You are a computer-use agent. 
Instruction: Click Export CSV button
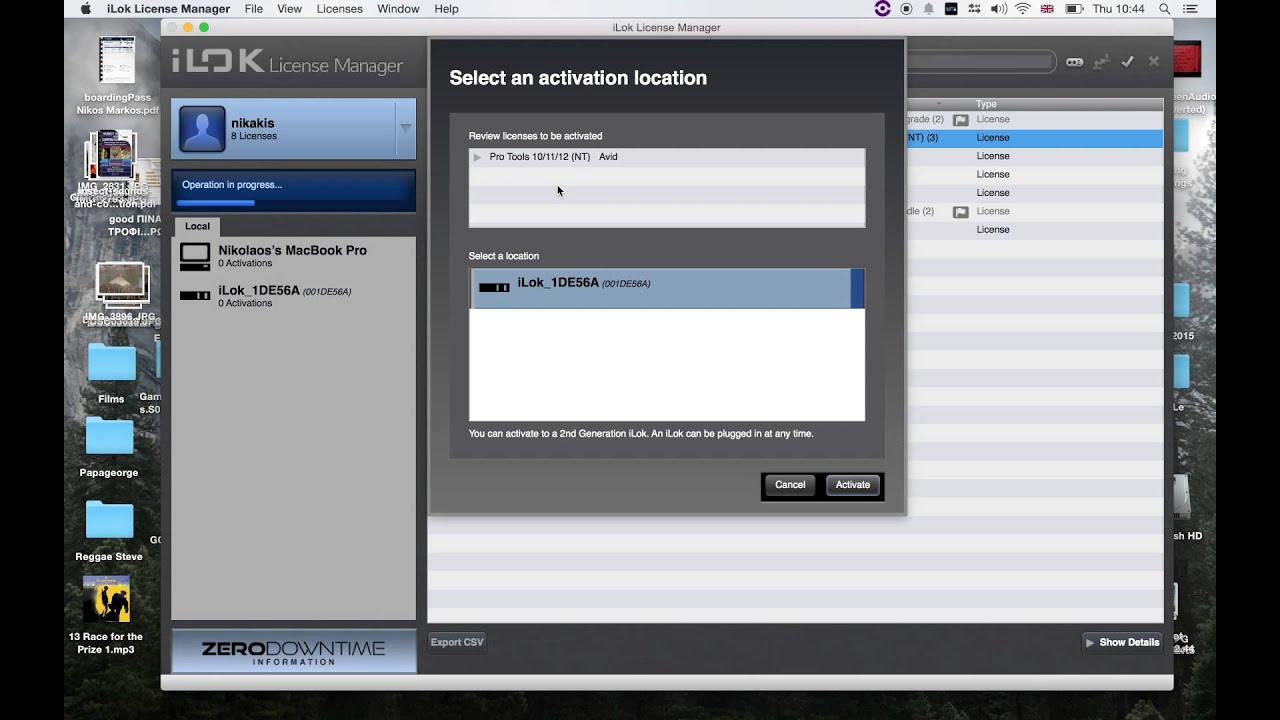(x=457, y=642)
